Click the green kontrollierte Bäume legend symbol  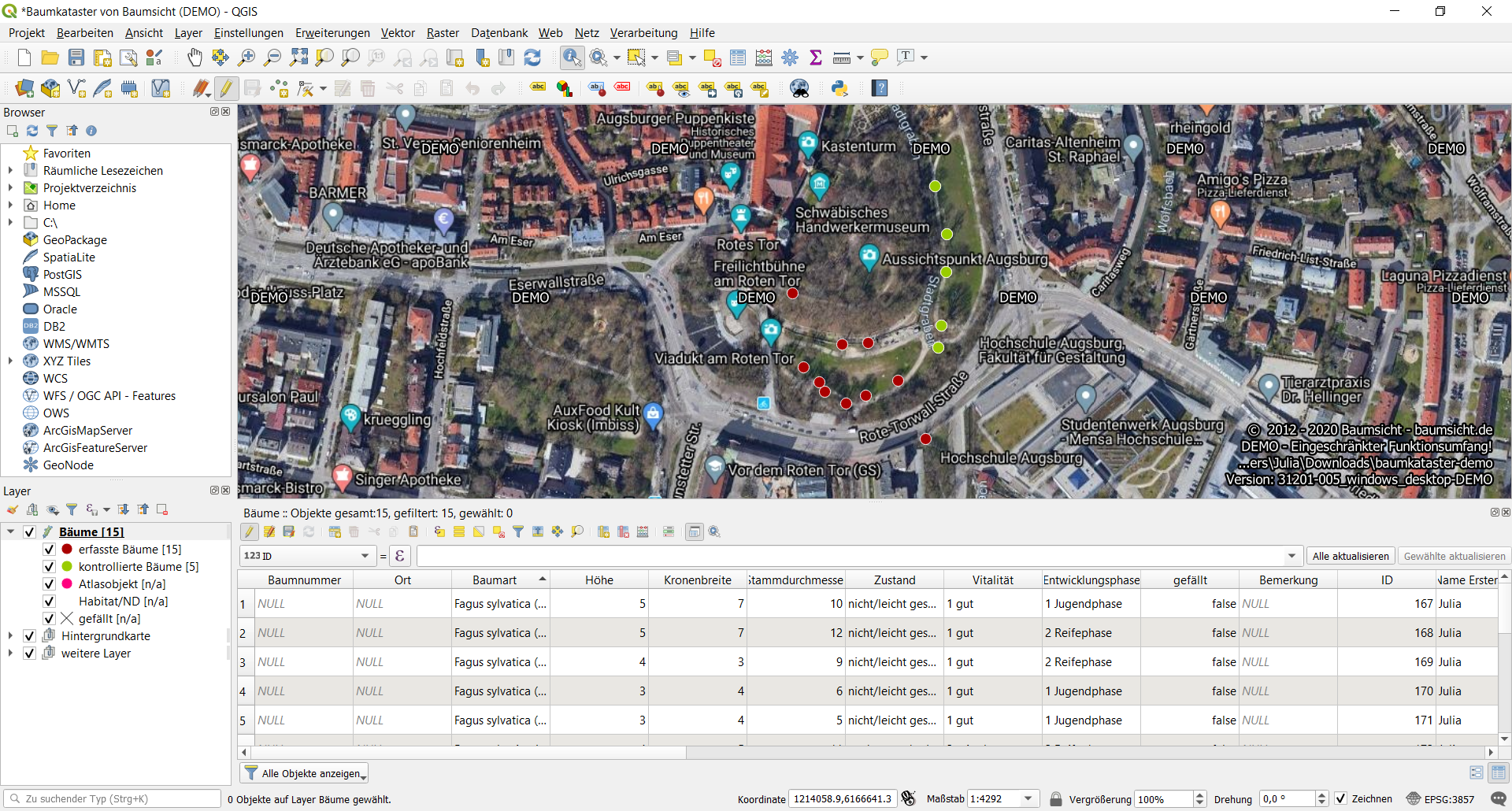pos(67,567)
